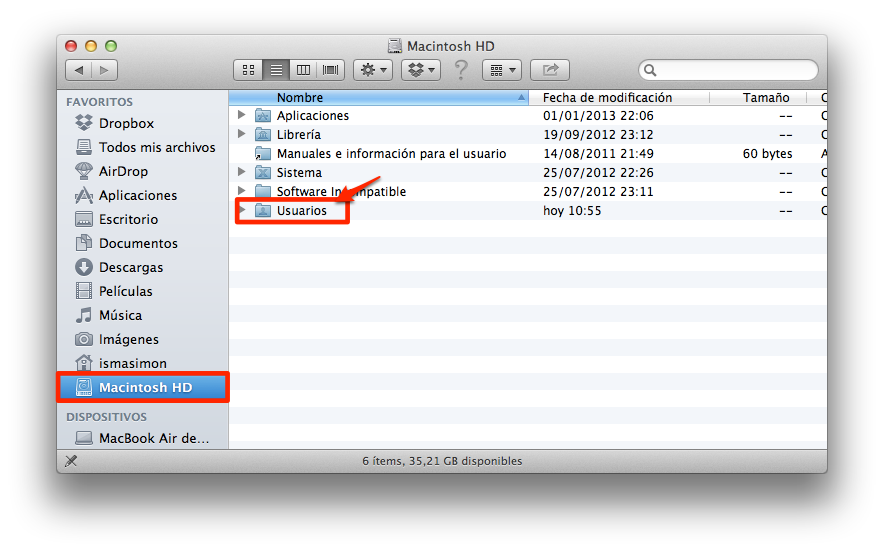Image resolution: width=884 pixels, height=552 pixels.
Task: Click the date 25/07/2012 23:11
Action: [x=598, y=192]
